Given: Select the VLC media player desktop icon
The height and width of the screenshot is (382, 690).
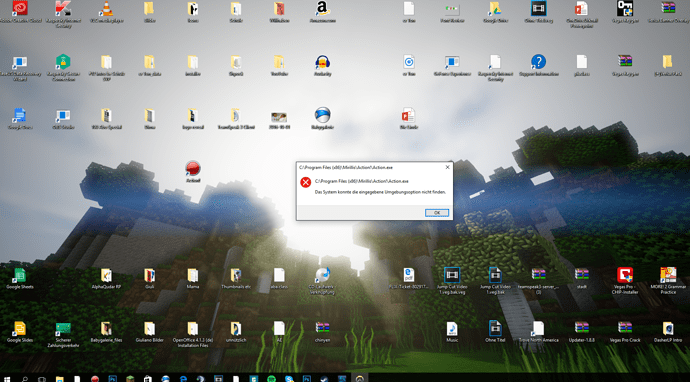Looking at the screenshot, I should tap(106, 12).
